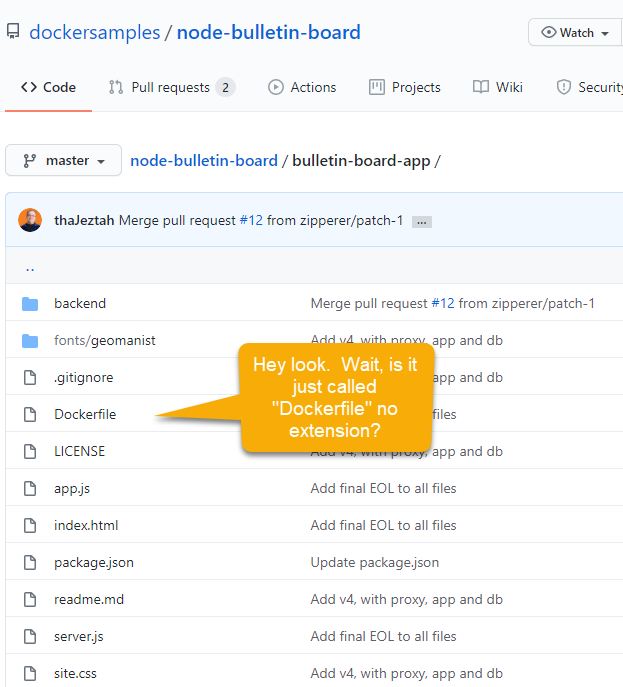Switch to the Code tab
The width and height of the screenshot is (623, 687).
(48, 87)
